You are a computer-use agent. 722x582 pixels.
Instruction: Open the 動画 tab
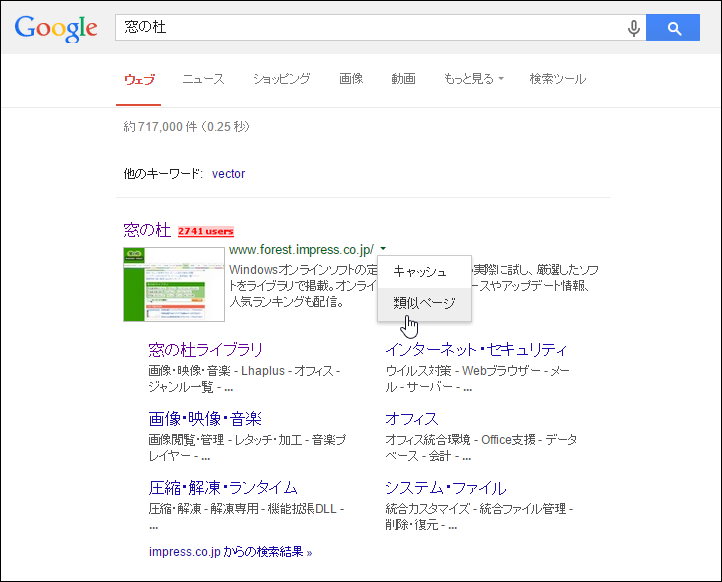point(403,79)
